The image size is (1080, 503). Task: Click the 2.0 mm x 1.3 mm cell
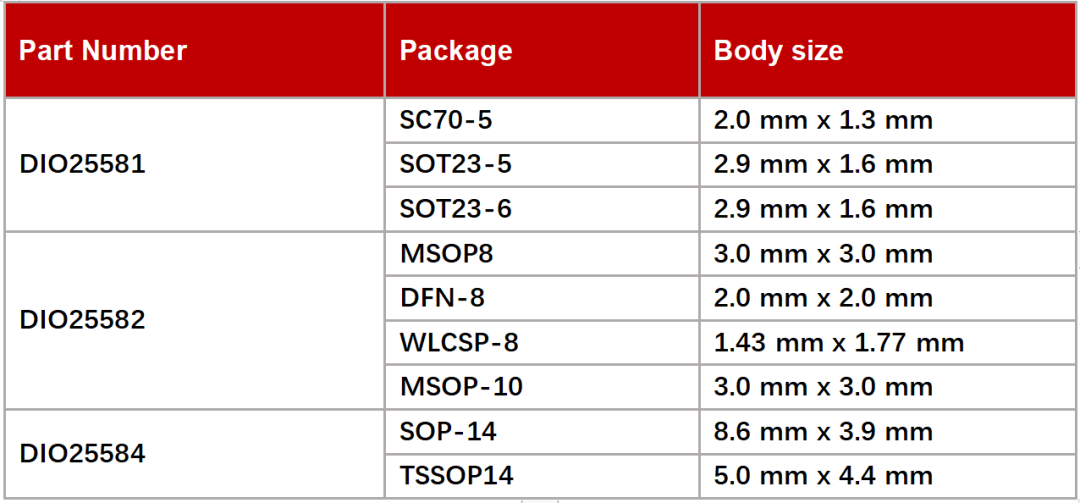(823, 120)
